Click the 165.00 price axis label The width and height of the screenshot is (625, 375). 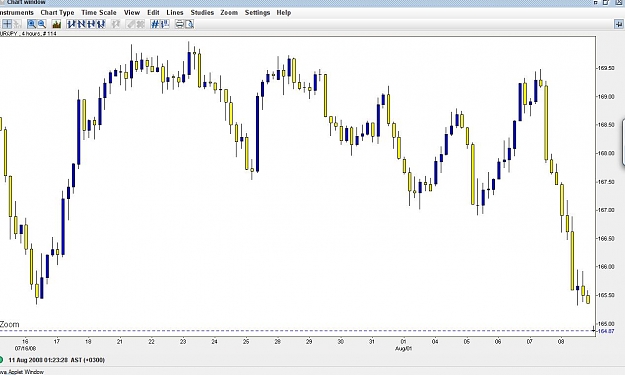(606, 324)
